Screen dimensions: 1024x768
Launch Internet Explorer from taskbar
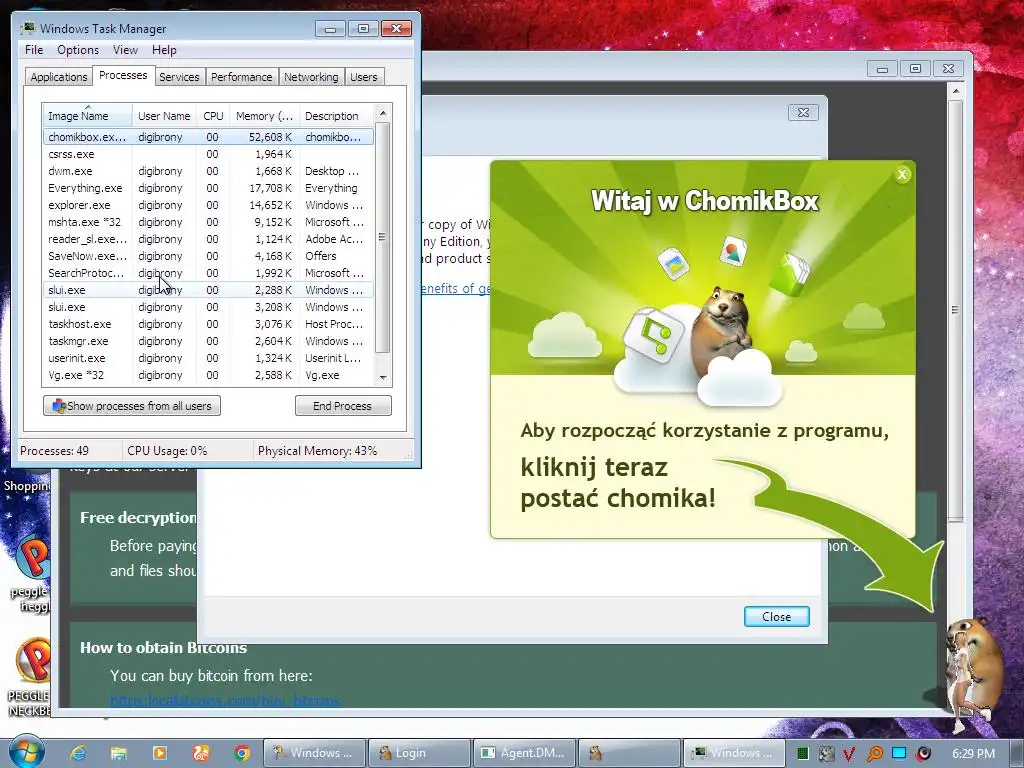coord(78,753)
